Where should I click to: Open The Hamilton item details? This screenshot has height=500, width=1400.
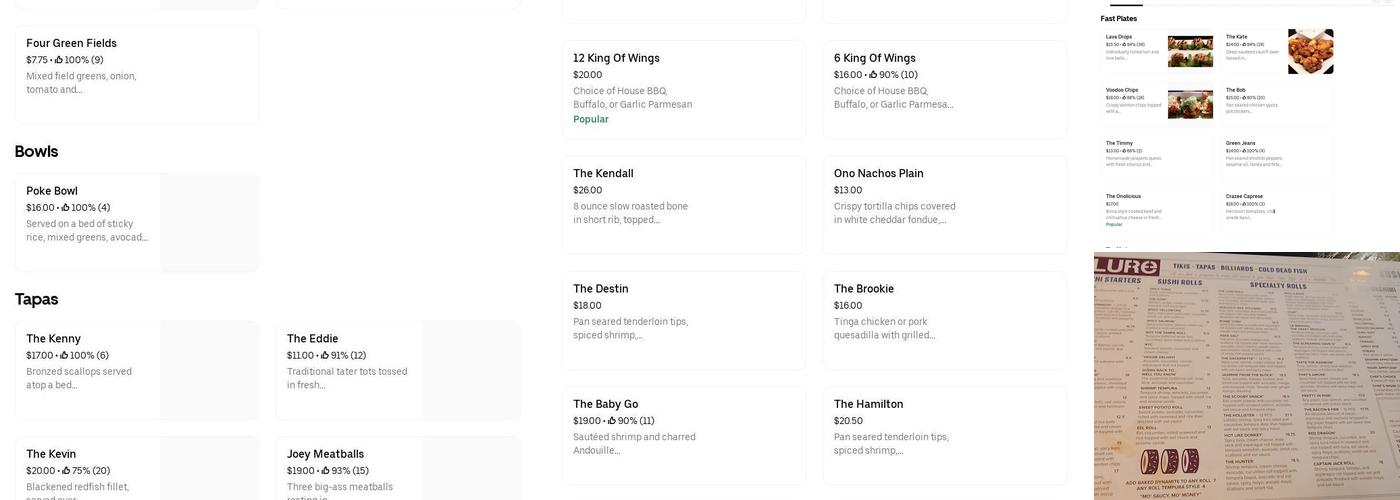click(x=944, y=435)
